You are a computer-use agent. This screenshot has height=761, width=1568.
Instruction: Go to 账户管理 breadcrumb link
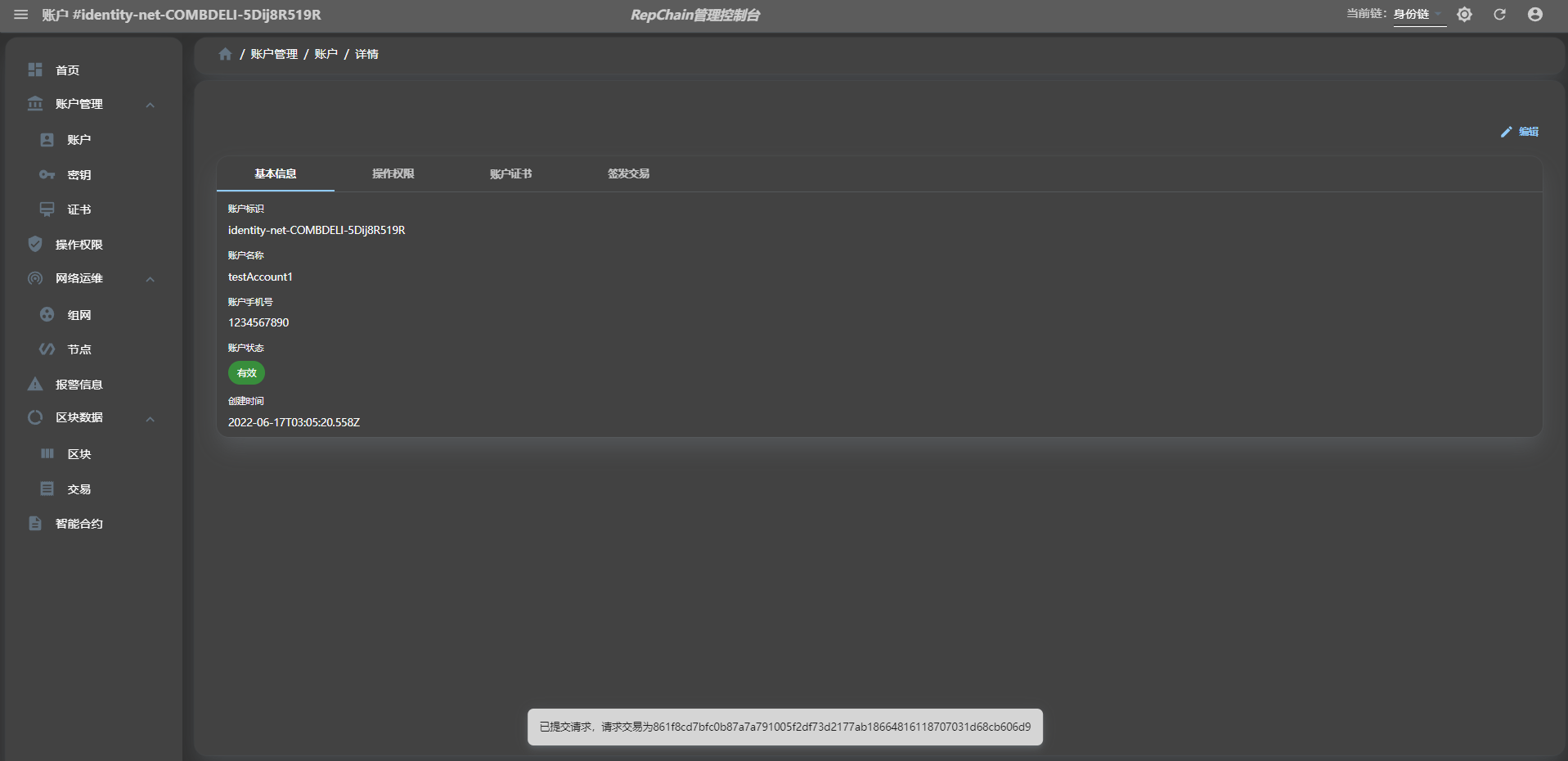[274, 54]
